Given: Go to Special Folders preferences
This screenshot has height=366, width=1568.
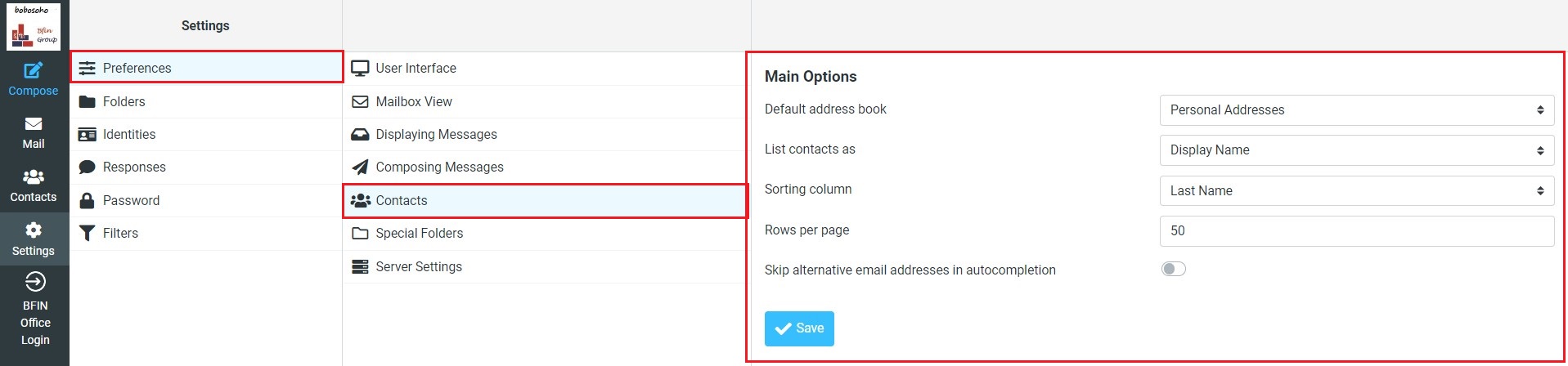Looking at the screenshot, I should pyautogui.click(x=419, y=233).
